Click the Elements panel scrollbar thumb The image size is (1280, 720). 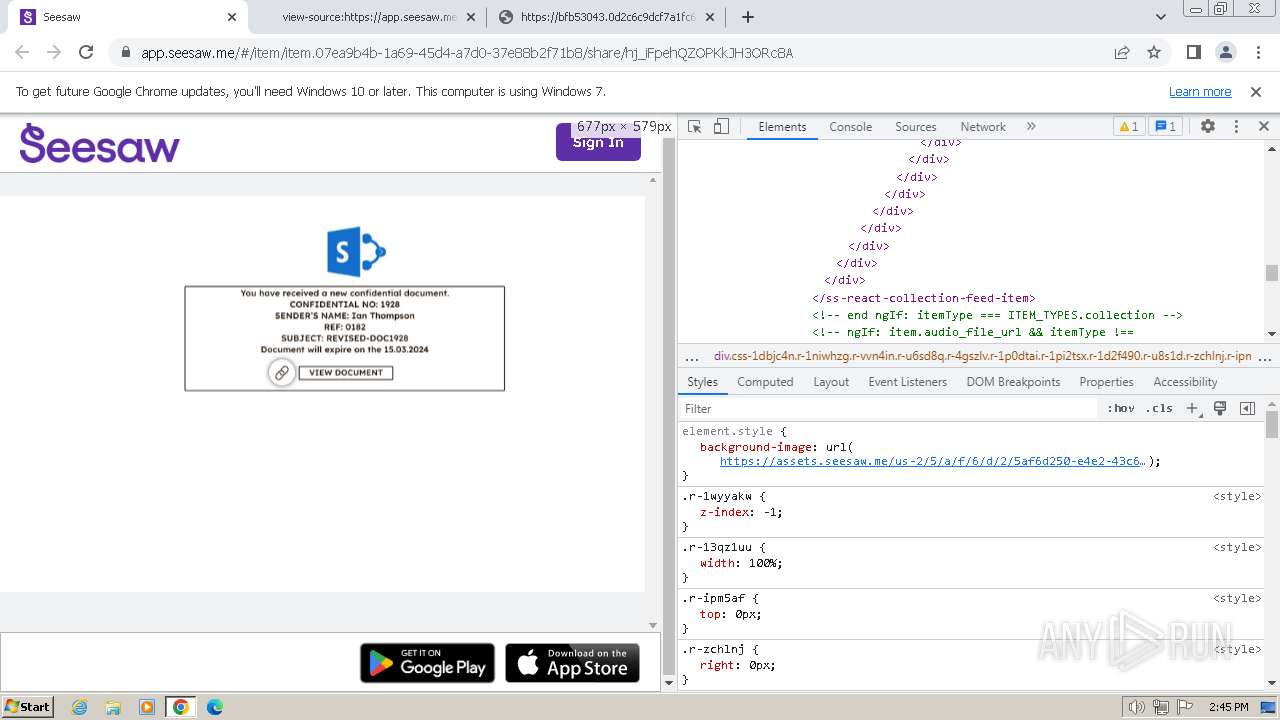tap(1272, 273)
